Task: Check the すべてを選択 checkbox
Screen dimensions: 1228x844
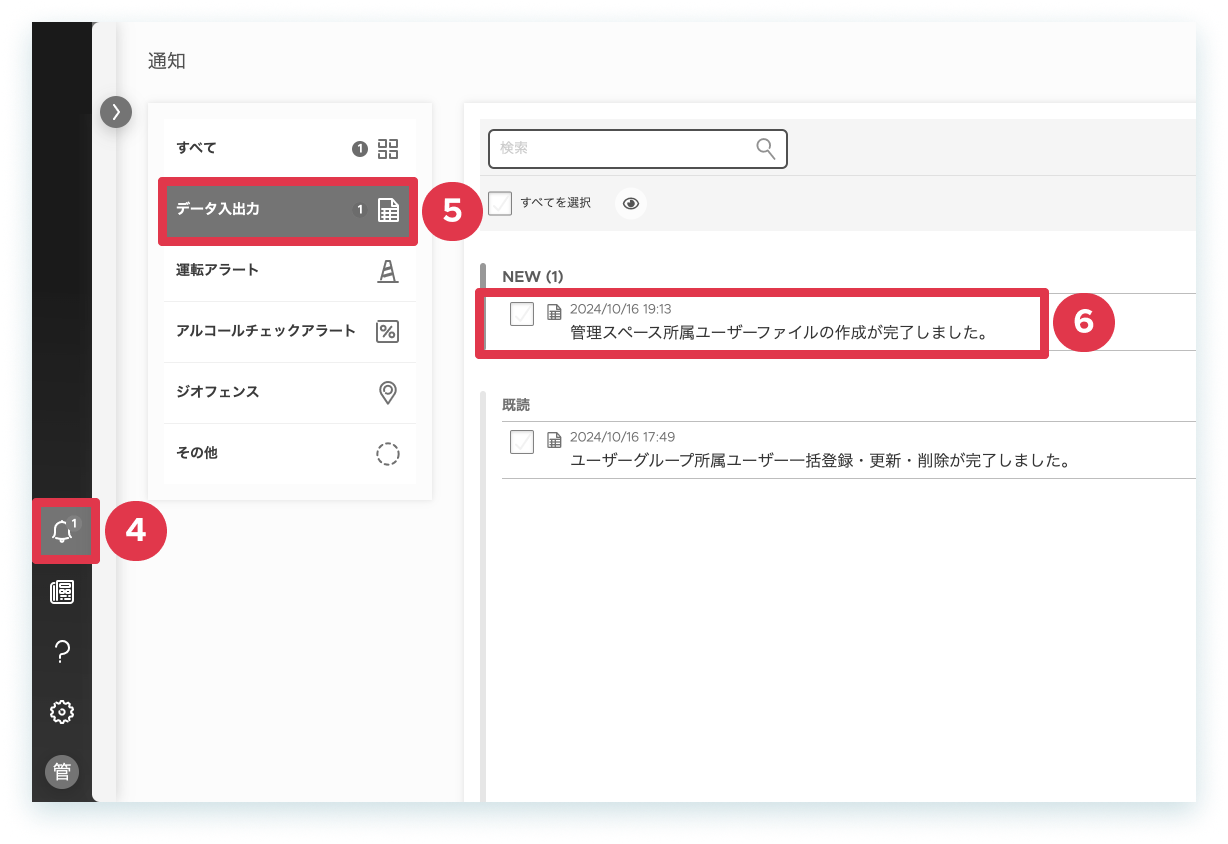Action: coord(501,203)
